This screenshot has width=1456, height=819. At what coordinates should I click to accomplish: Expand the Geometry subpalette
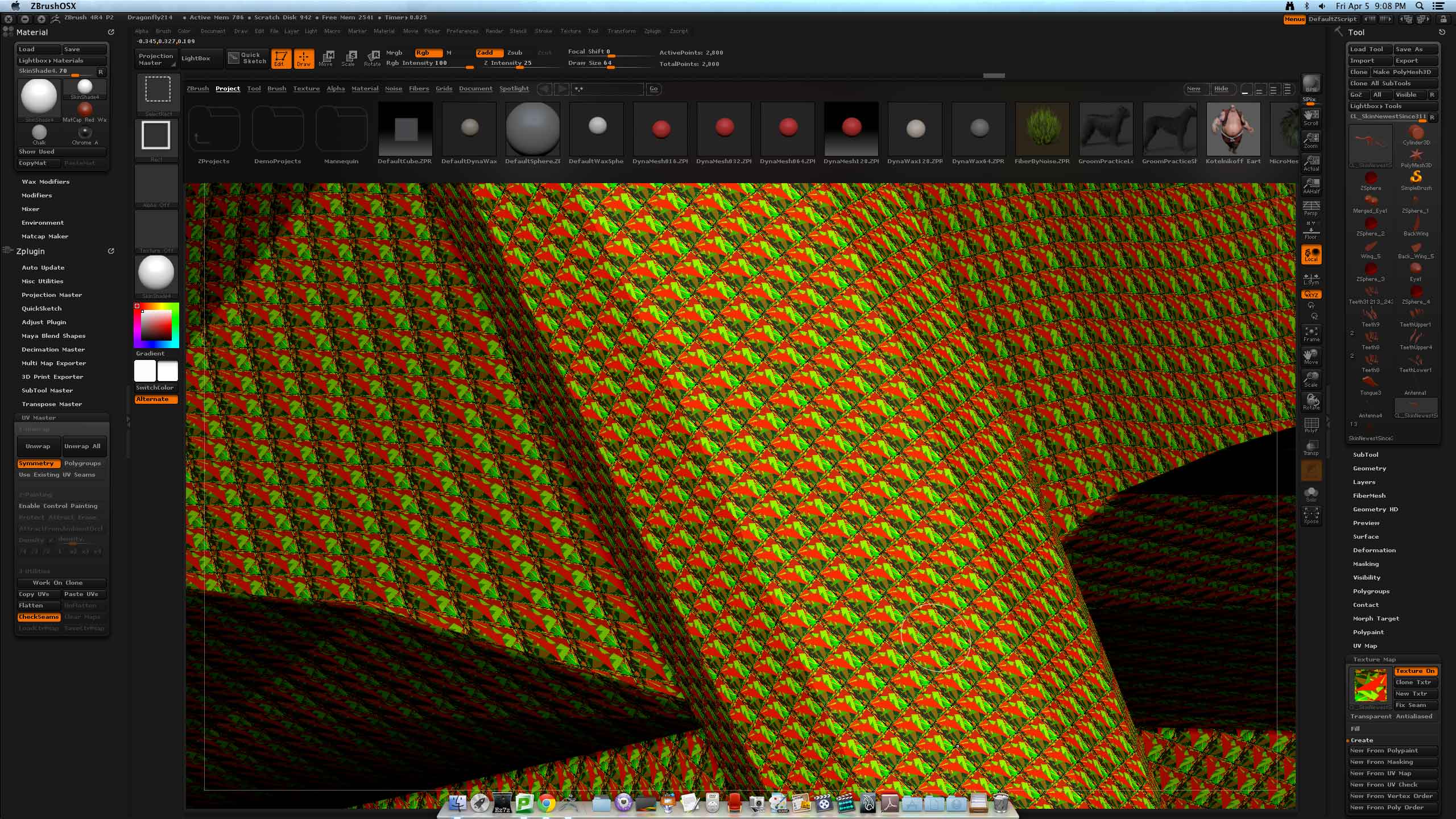click(1369, 469)
